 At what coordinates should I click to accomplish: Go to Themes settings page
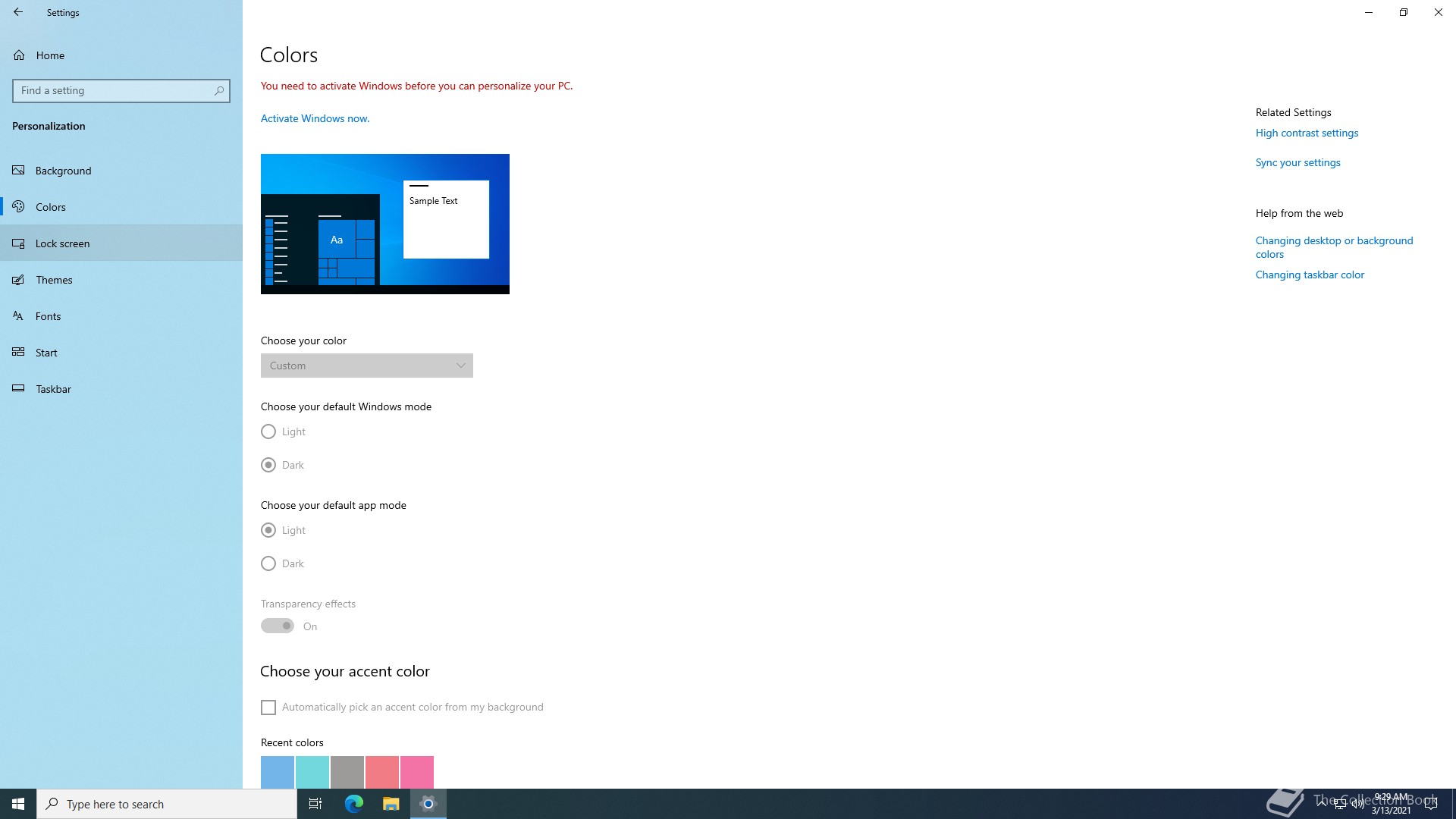(121, 280)
